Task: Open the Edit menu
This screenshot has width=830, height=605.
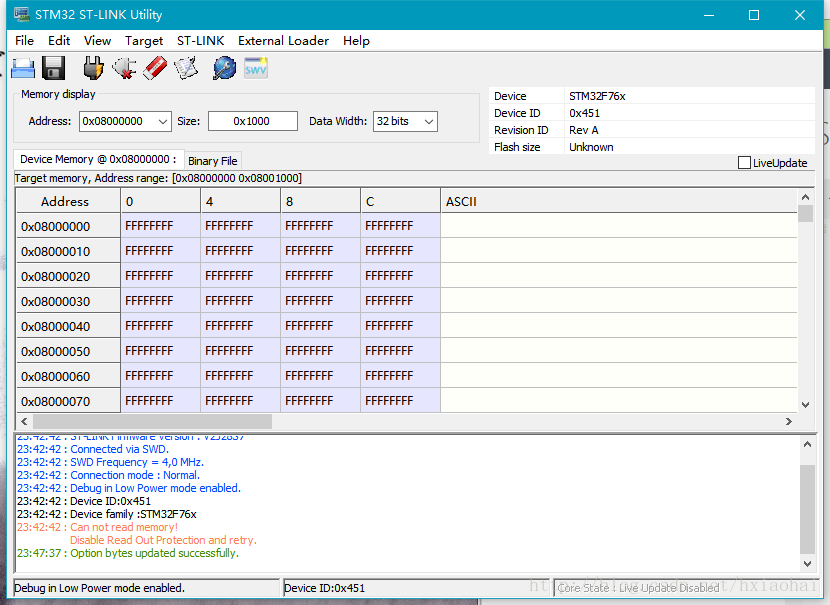Action: click(59, 41)
